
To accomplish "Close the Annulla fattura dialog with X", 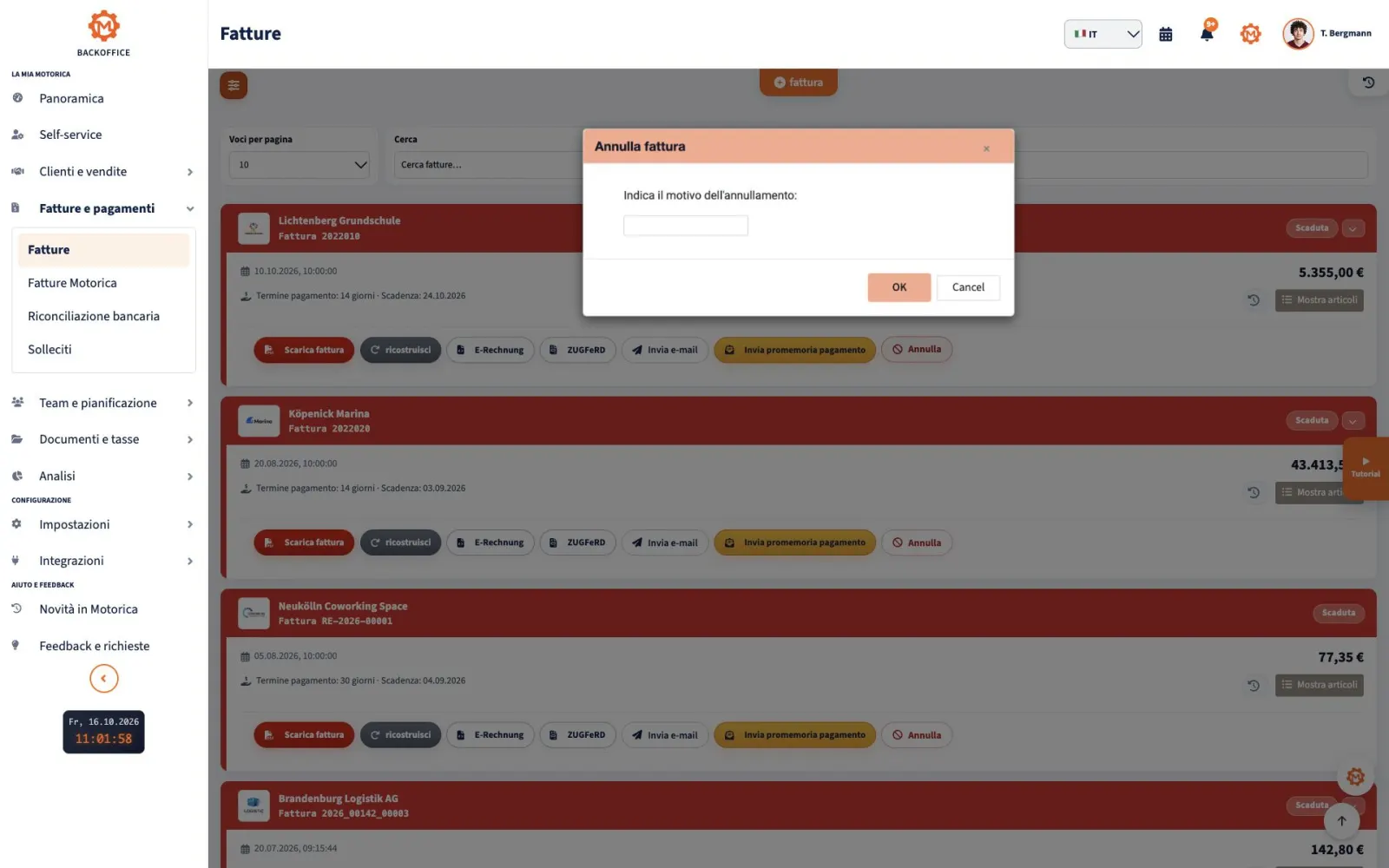I will pos(986,148).
